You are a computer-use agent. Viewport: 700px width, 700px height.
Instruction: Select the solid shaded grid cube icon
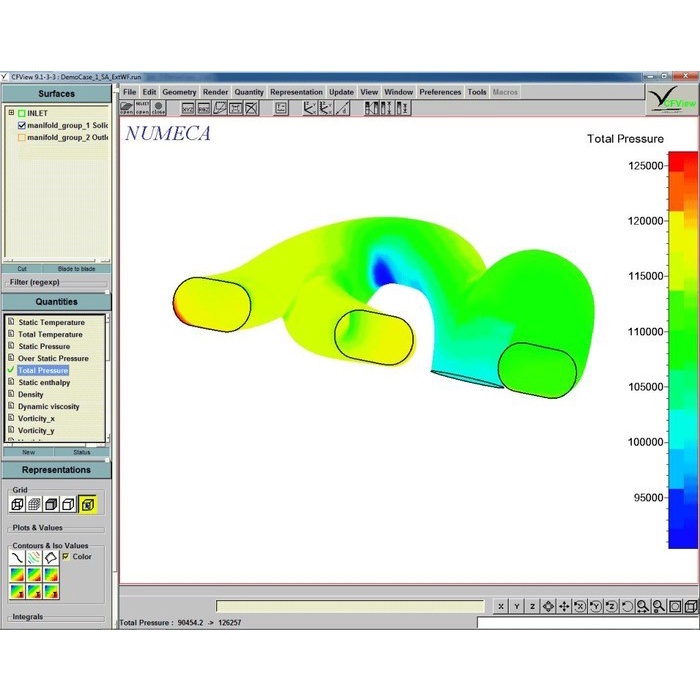point(50,504)
